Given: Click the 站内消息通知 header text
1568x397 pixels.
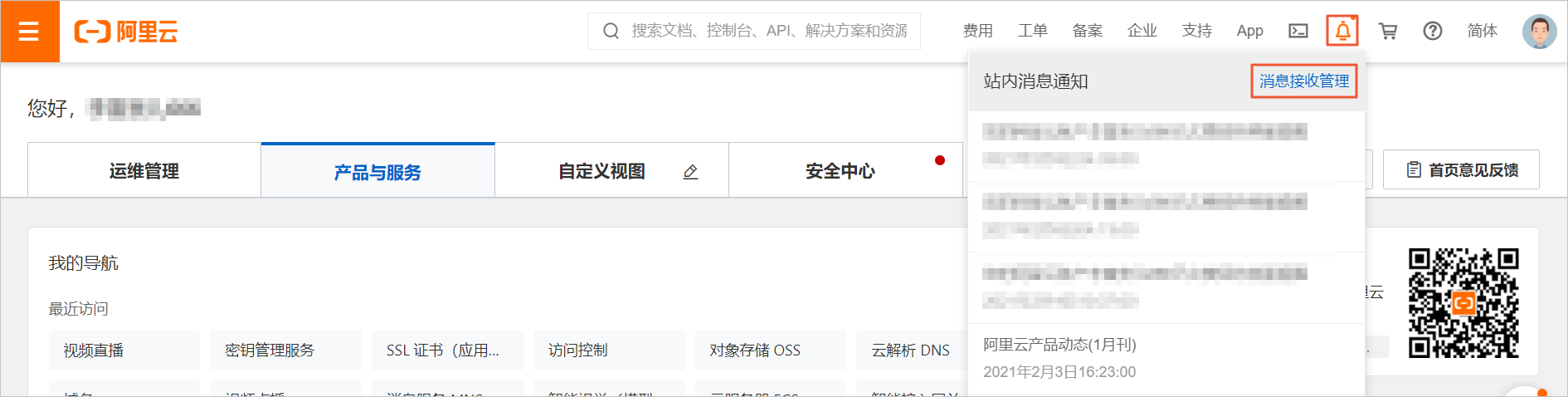Looking at the screenshot, I should tap(1035, 81).
